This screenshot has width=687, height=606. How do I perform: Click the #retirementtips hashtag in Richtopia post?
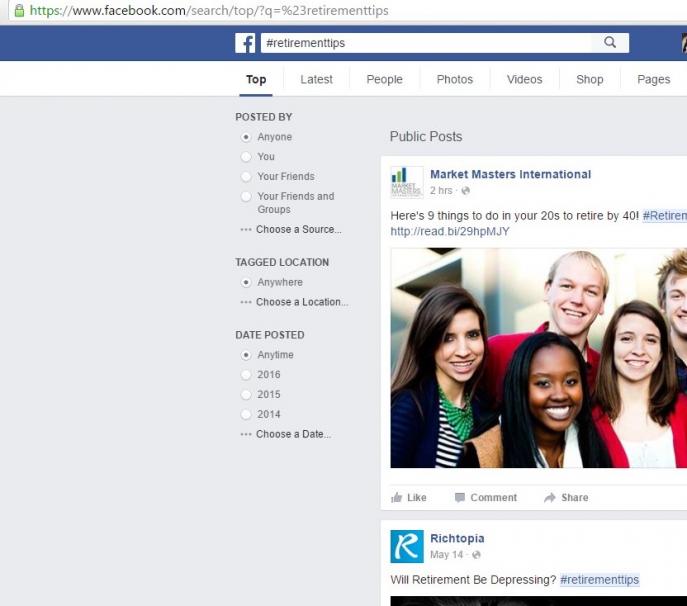coord(599,580)
